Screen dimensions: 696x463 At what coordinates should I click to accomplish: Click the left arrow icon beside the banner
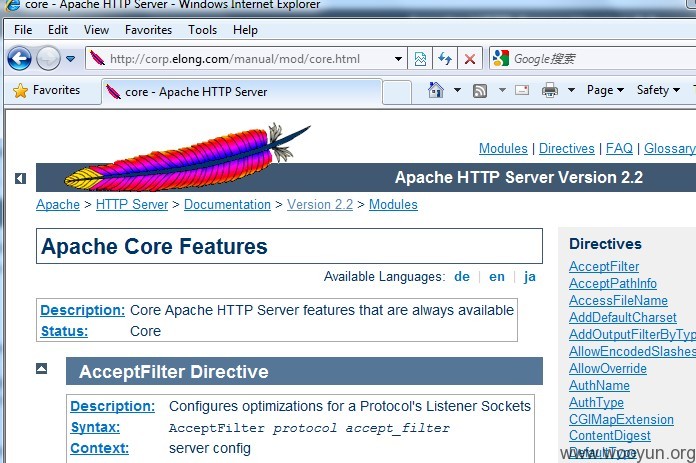pyautogui.click(x=20, y=178)
